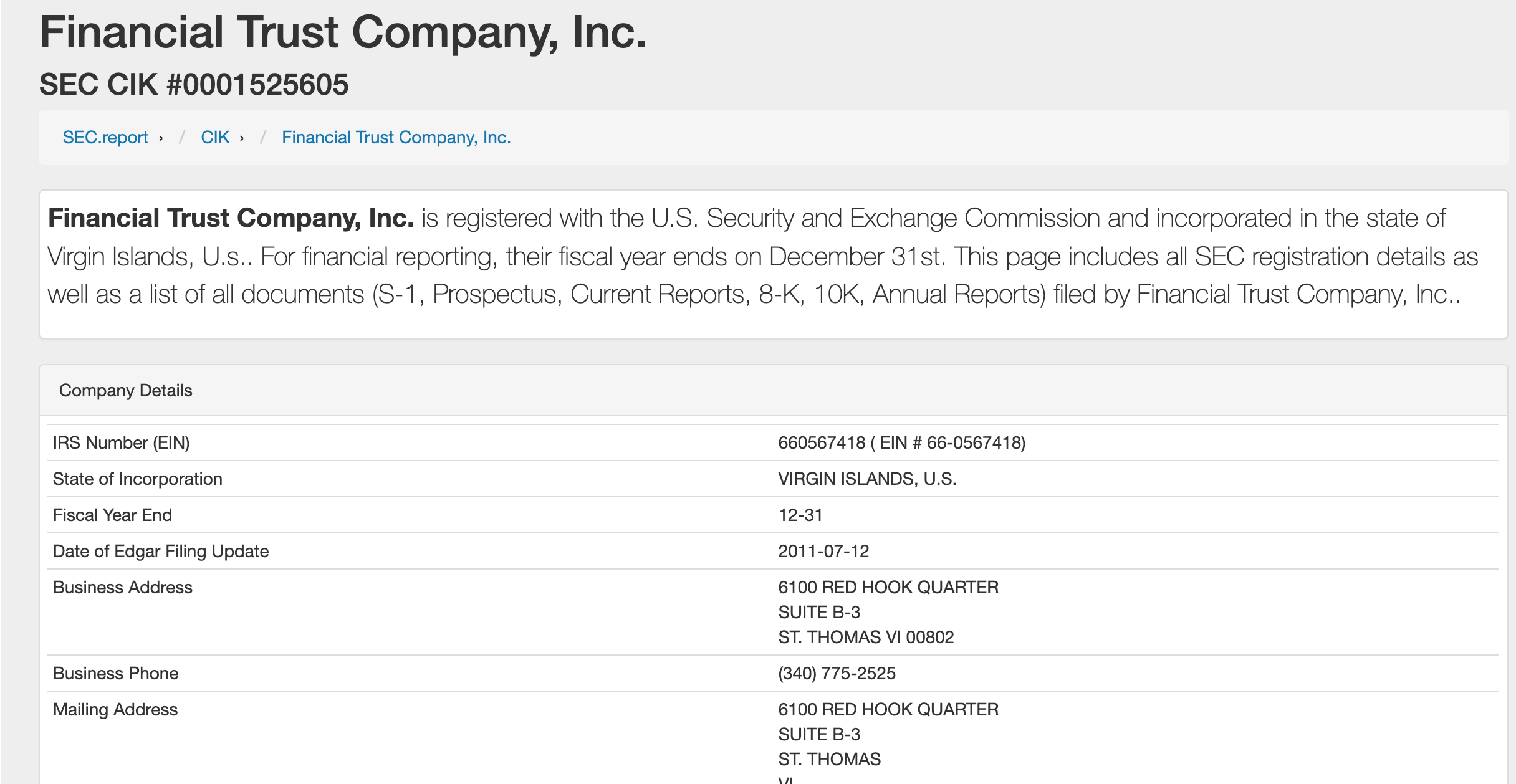Click the VIRGIN ISLANDS, U.S. value

[867, 479]
